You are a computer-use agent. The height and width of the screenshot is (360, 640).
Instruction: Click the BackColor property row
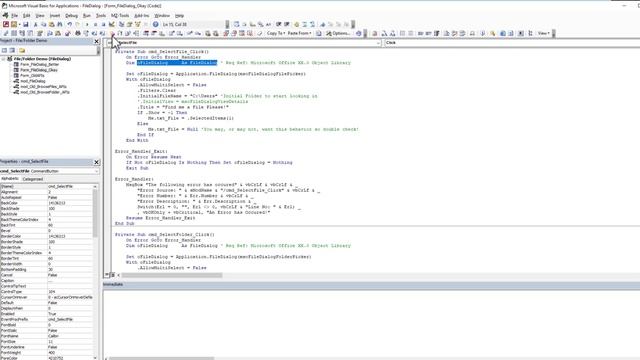(47, 203)
